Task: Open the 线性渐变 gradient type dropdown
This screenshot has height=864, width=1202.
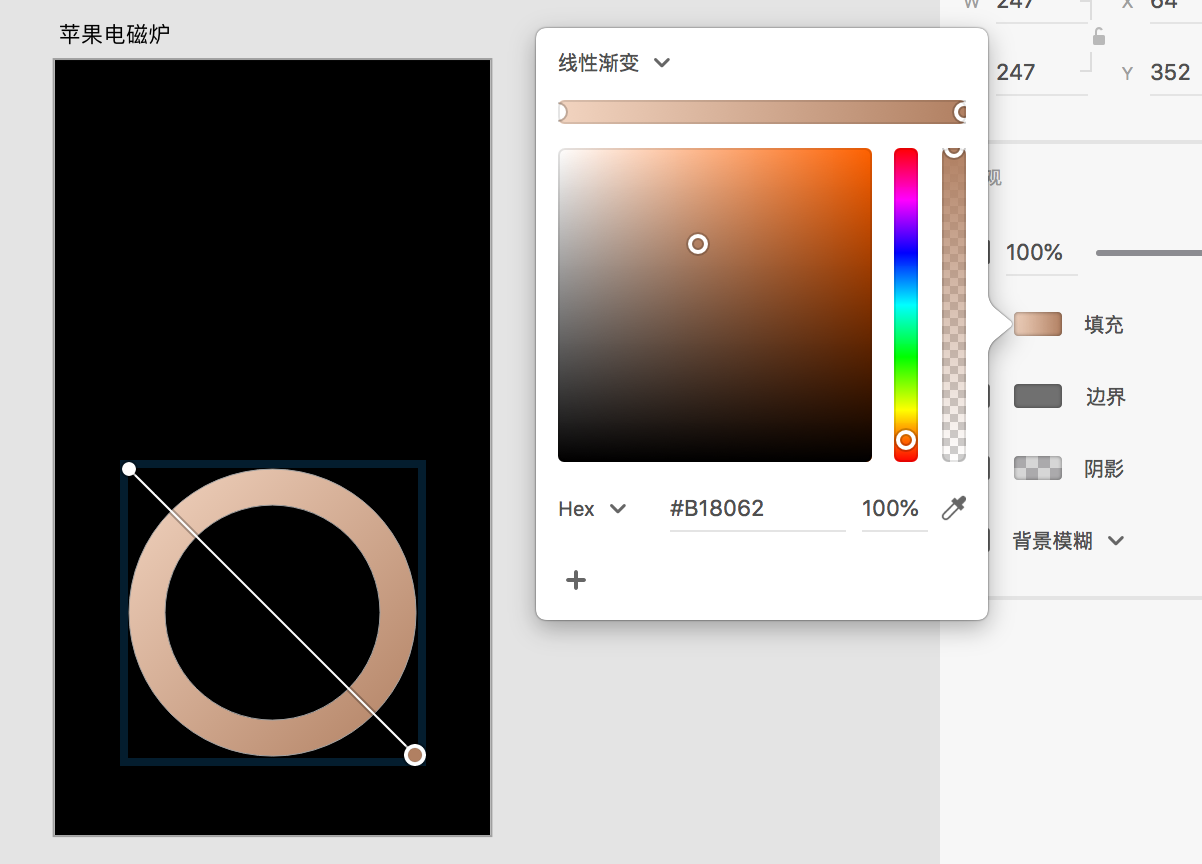Action: (x=614, y=63)
